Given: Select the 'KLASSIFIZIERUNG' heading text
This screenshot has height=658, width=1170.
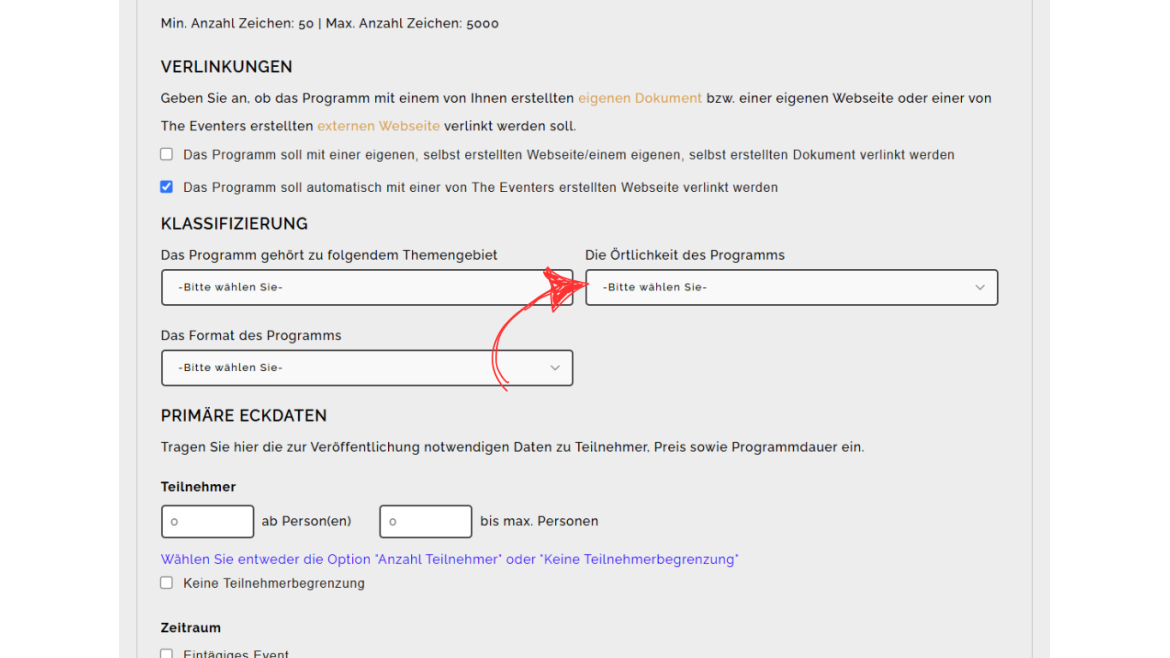Looking at the screenshot, I should [234, 224].
